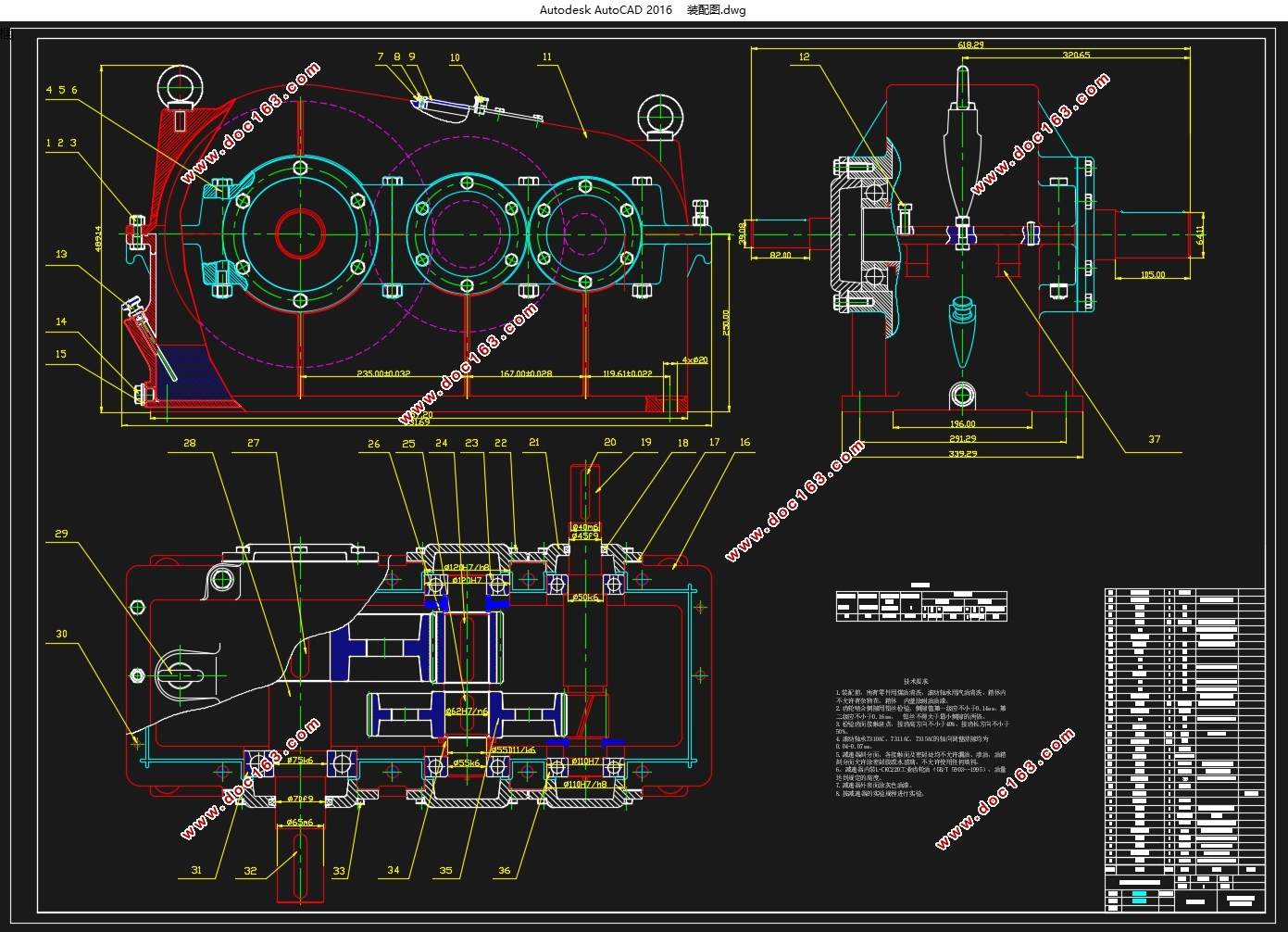Image resolution: width=1288 pixels, height=932 pixels.
Task: Select the 489.14 vertical height dimension
Action: pos(99,238)
